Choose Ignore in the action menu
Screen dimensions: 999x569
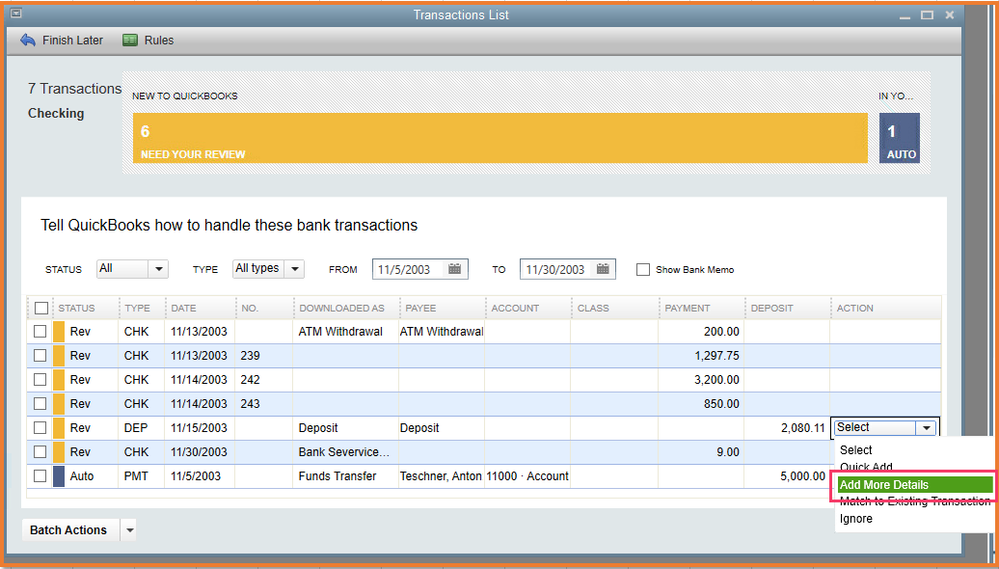click(856, 519)
